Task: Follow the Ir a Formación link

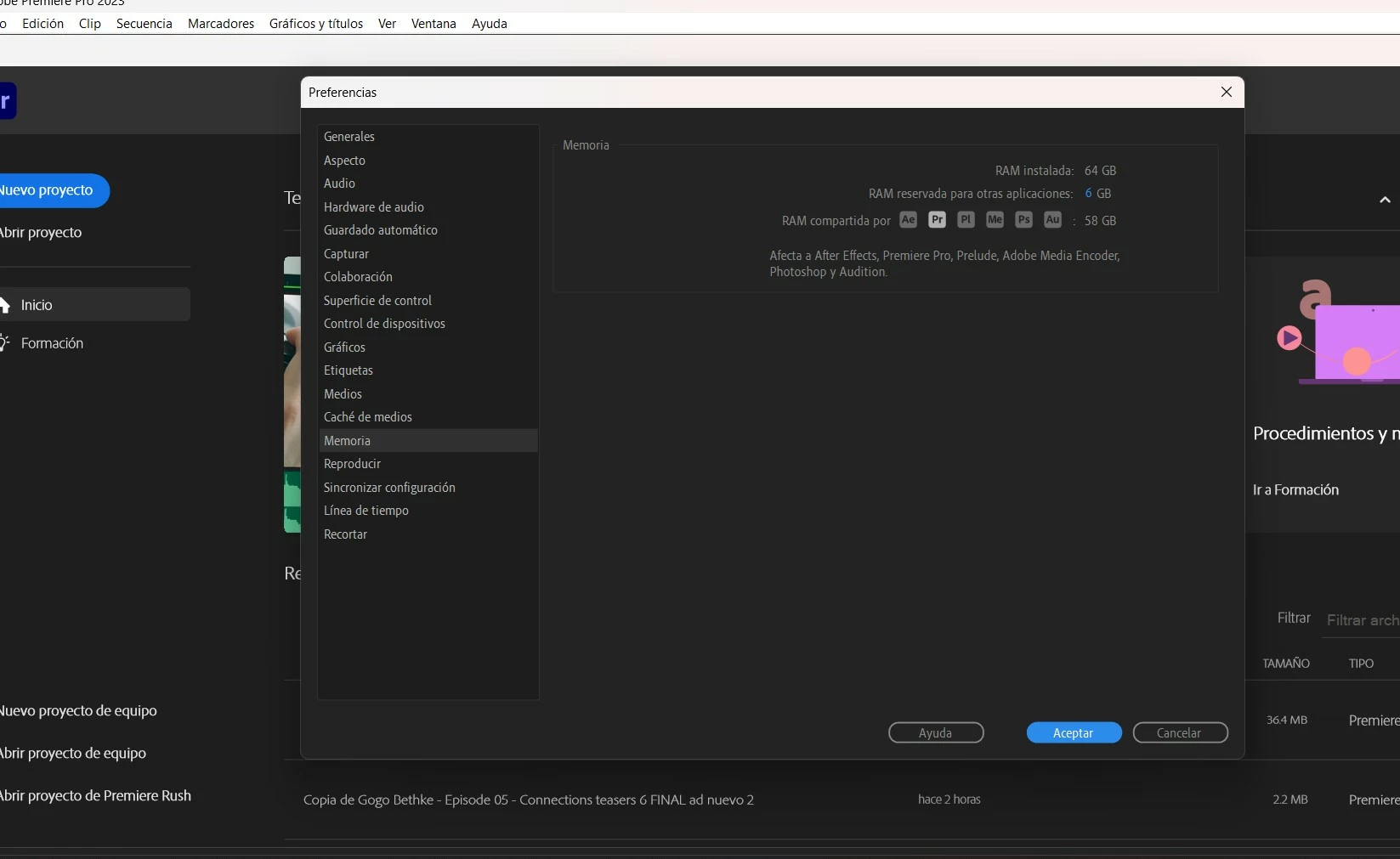Action: [1295, 490]
